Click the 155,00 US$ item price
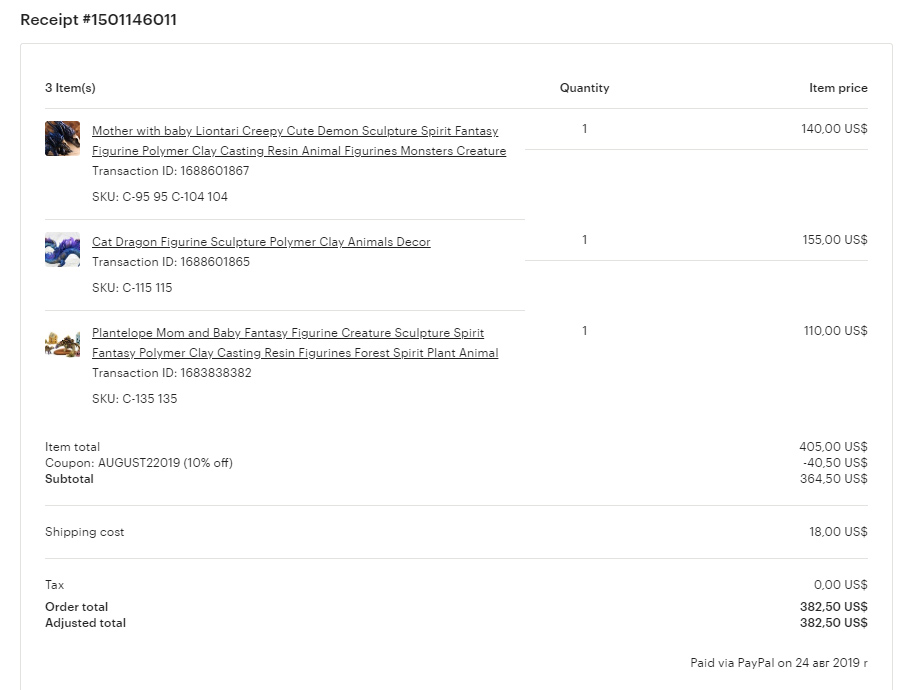The width and height of the screenshot is (910, 690). click(x=835, y=240)
